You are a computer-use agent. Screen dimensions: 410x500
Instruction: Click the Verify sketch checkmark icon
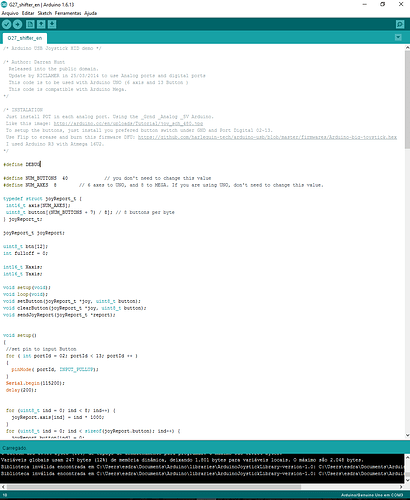(6, 24)
